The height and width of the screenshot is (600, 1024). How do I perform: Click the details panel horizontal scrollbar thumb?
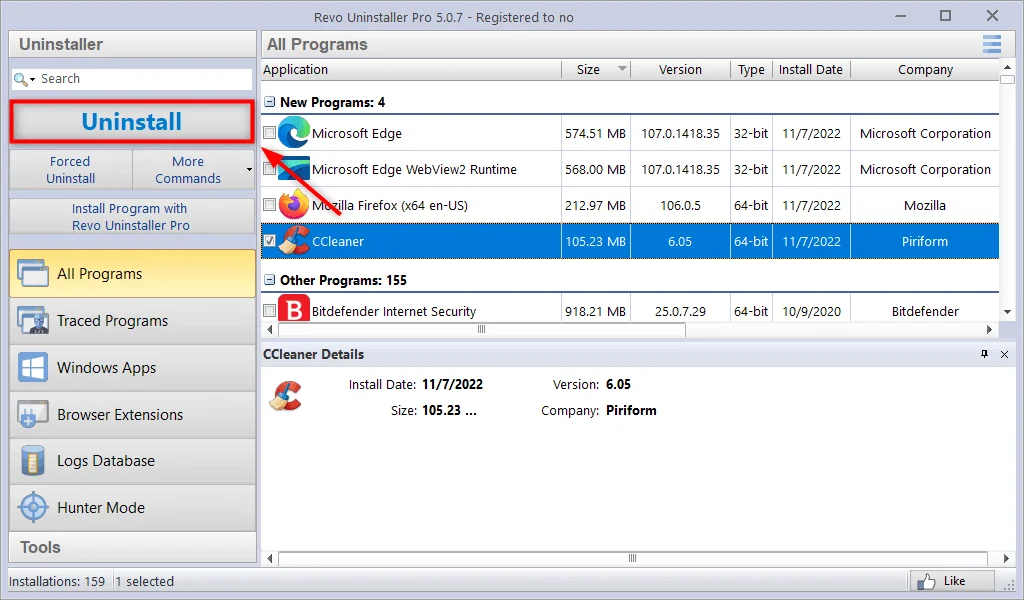[x=632, y=558]
